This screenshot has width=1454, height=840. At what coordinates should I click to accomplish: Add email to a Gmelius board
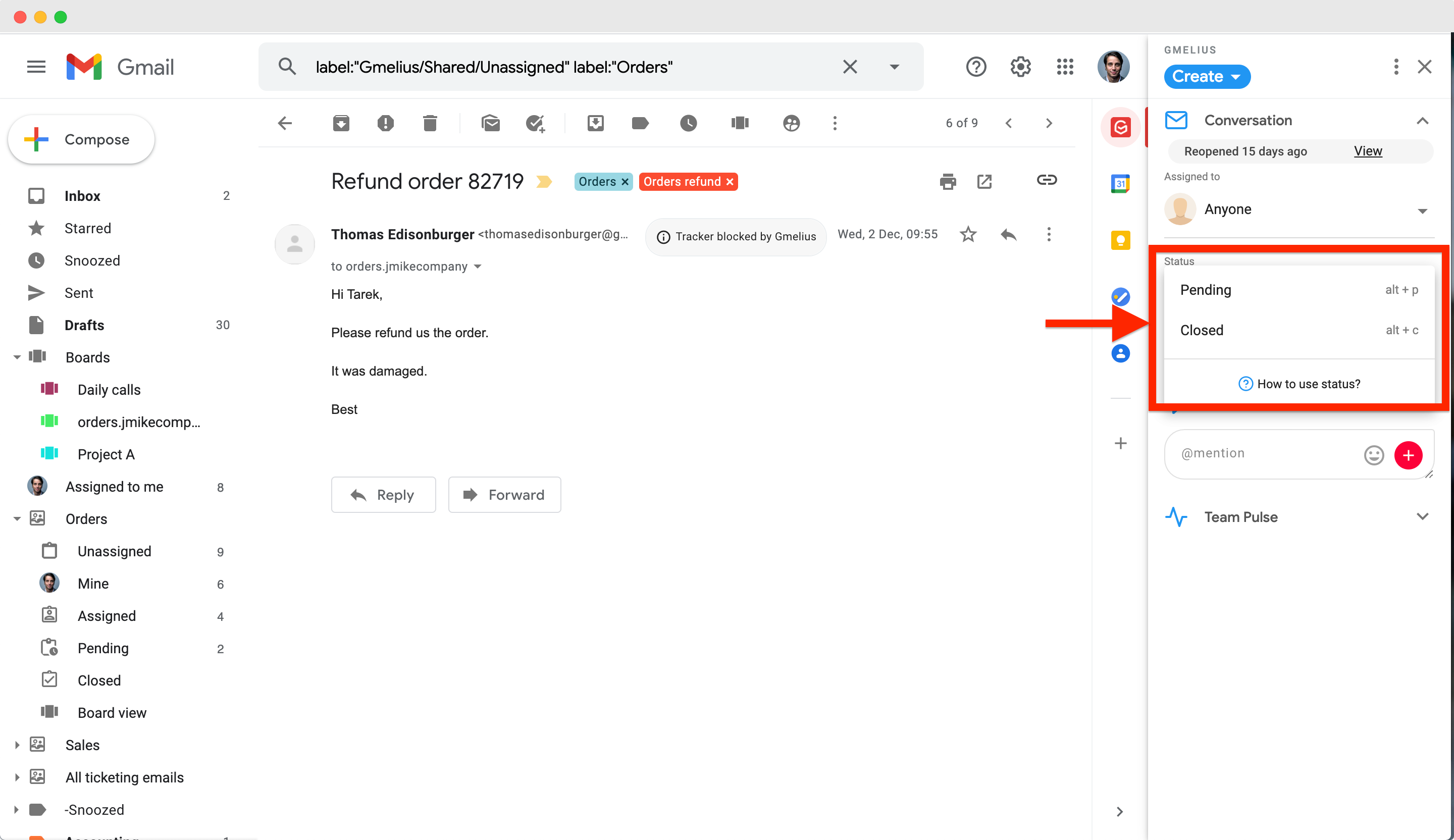tap(740, 123)
